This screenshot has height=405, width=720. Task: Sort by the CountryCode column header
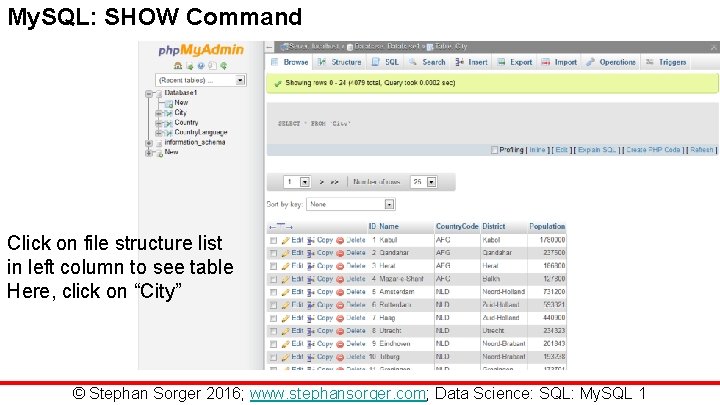click(457, 227)
